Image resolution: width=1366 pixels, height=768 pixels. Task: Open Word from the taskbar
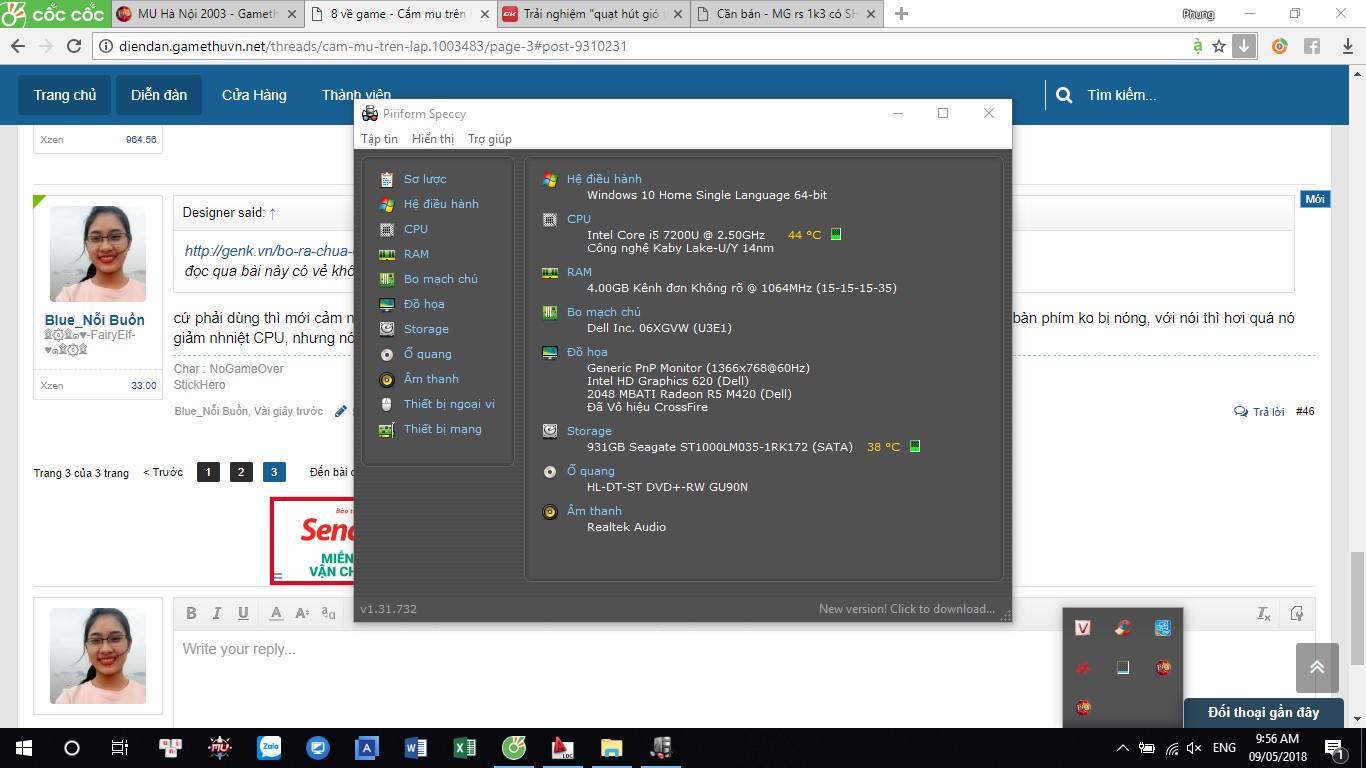(416, 747)
